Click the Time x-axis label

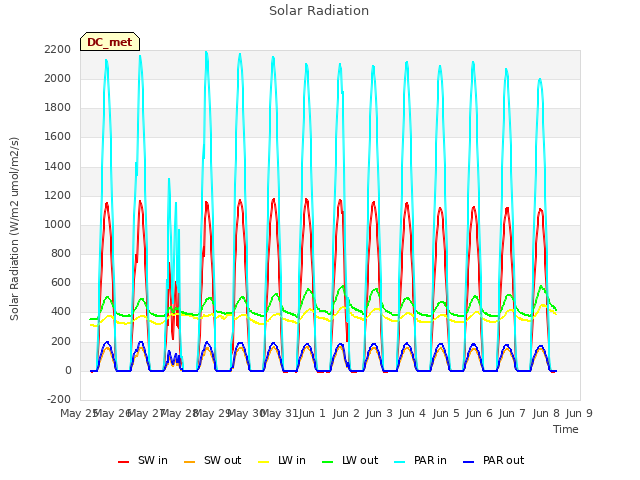coord(566,429)
